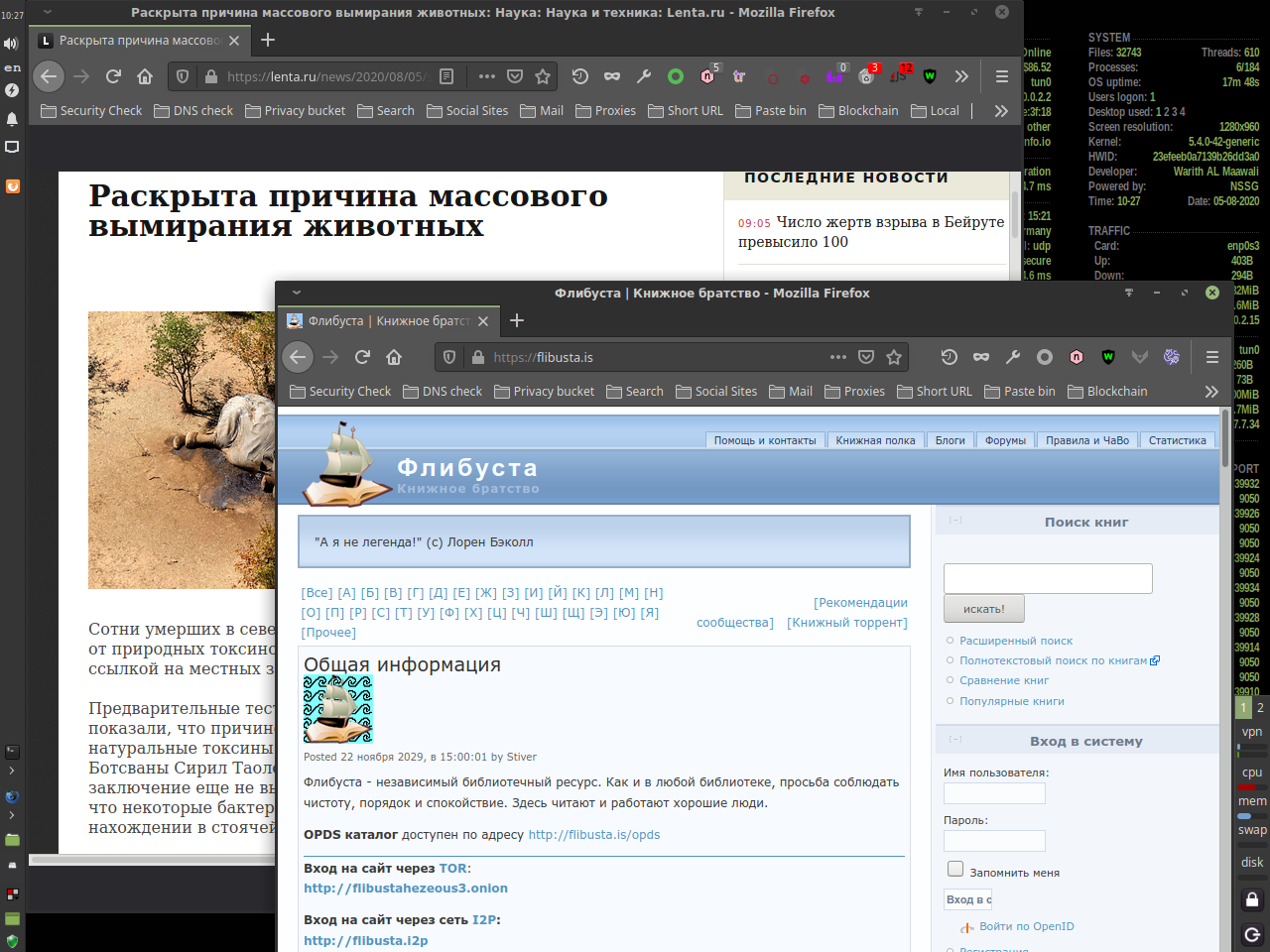Open volume control in left panel
Viewport: 1270px width, 952px height.
12,44
